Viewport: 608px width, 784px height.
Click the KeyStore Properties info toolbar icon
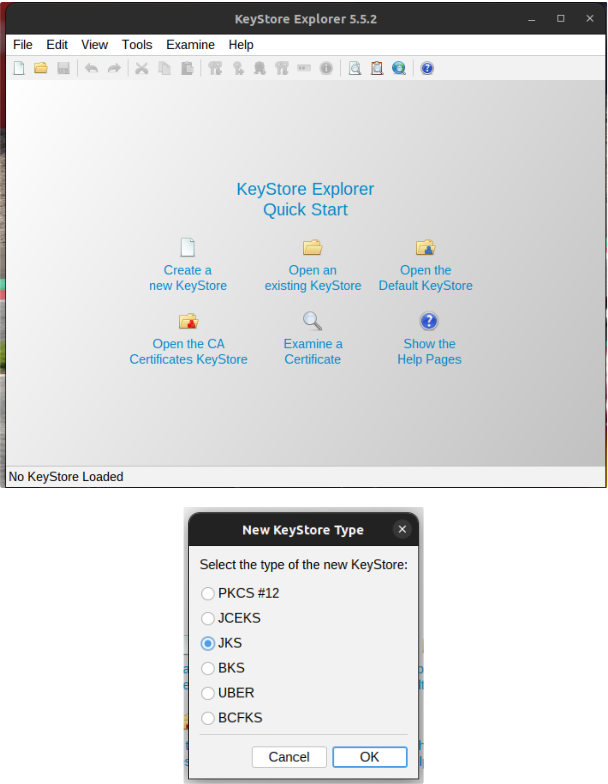[x=326, y=68]
